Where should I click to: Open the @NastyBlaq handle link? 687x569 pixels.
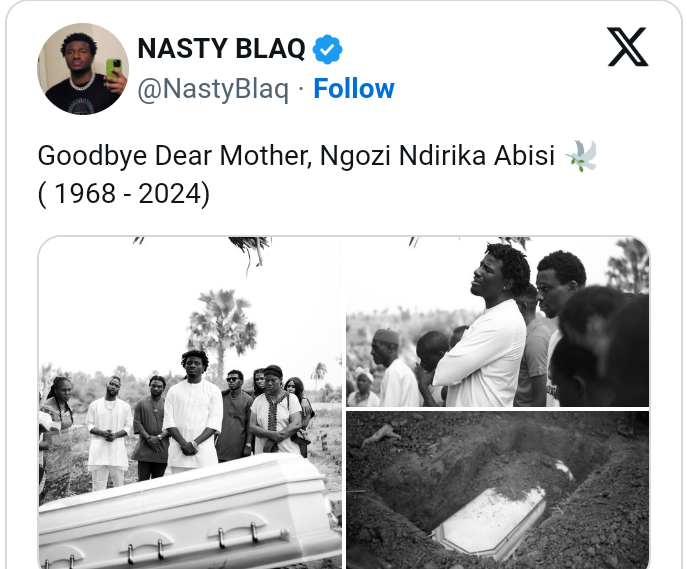pyautogui.click(x=212, y=89)
